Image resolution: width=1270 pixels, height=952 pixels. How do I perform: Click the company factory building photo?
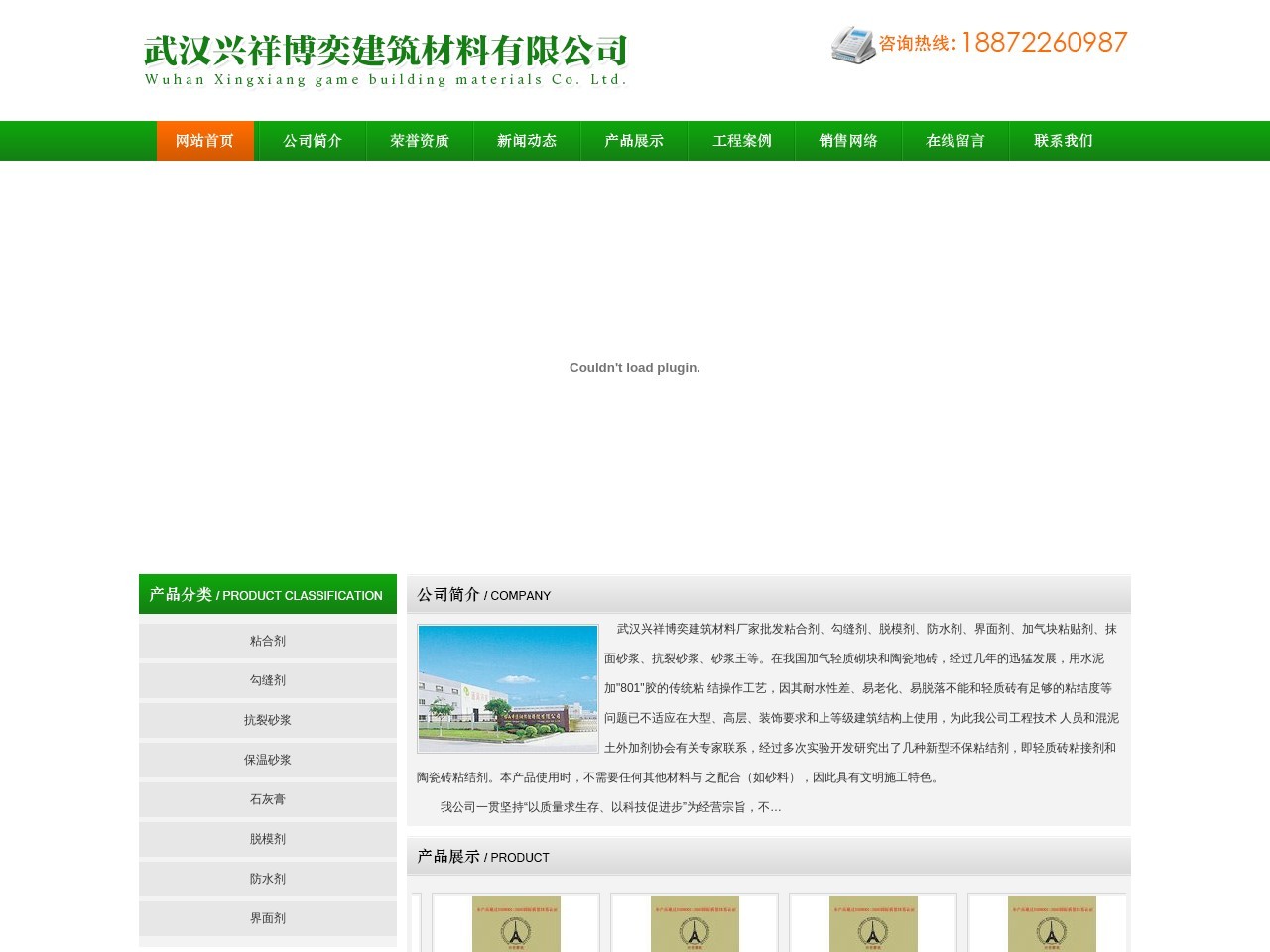[x=508, y=688]
